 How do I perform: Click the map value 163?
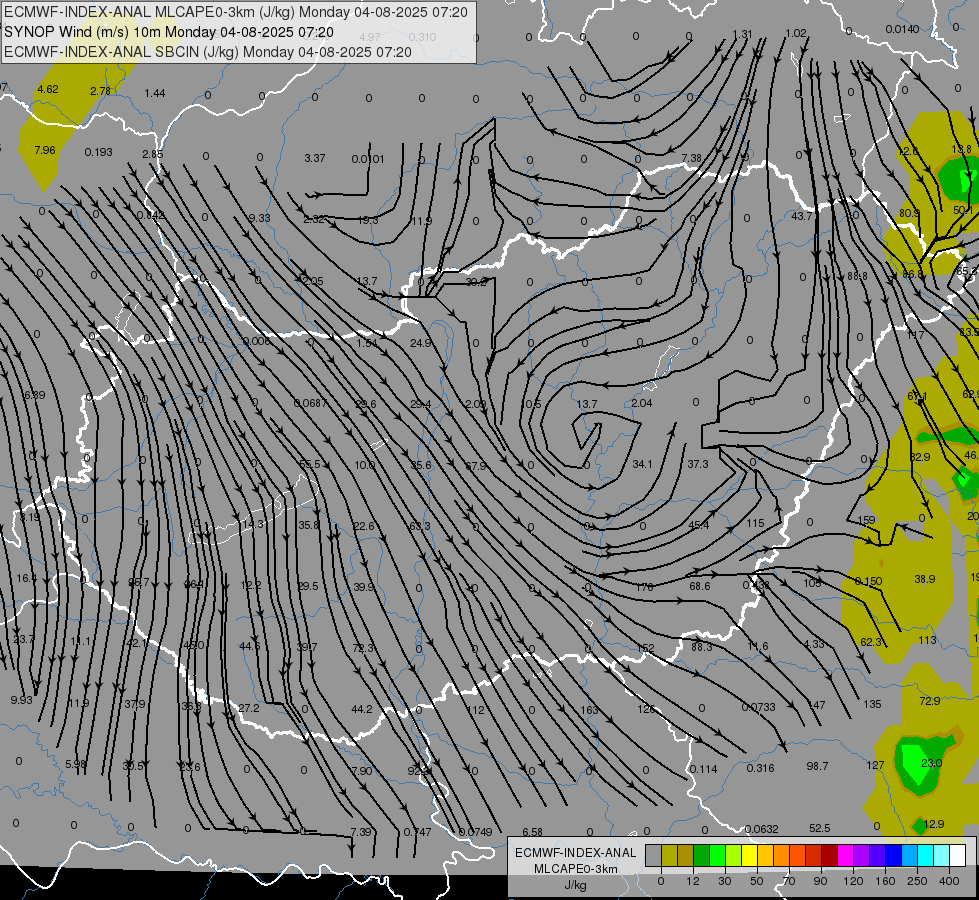(589, 710)
